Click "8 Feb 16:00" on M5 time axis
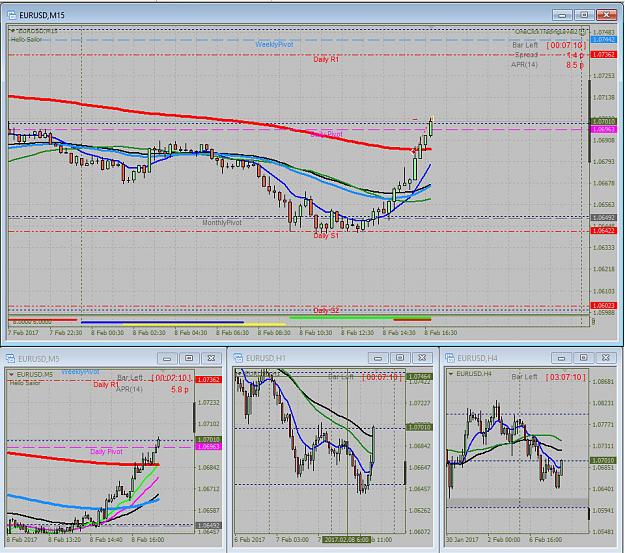This screenshot has height=553, width=625. point(148,539)
